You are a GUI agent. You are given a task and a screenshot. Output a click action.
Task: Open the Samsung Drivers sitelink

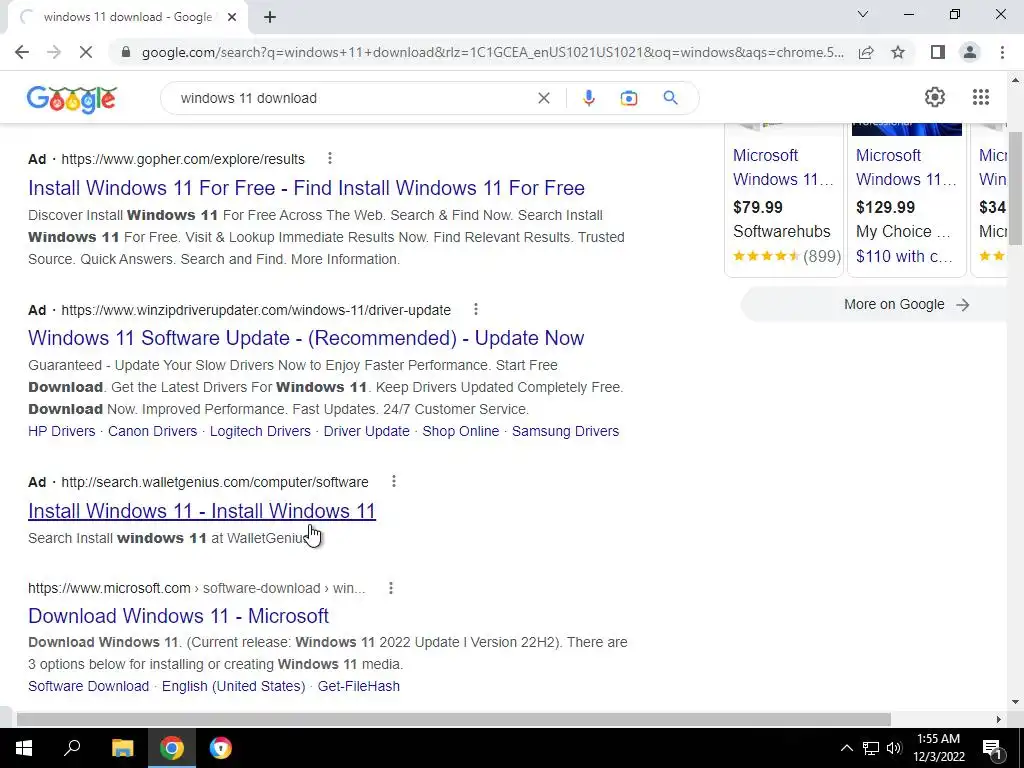tap(566, 431)
